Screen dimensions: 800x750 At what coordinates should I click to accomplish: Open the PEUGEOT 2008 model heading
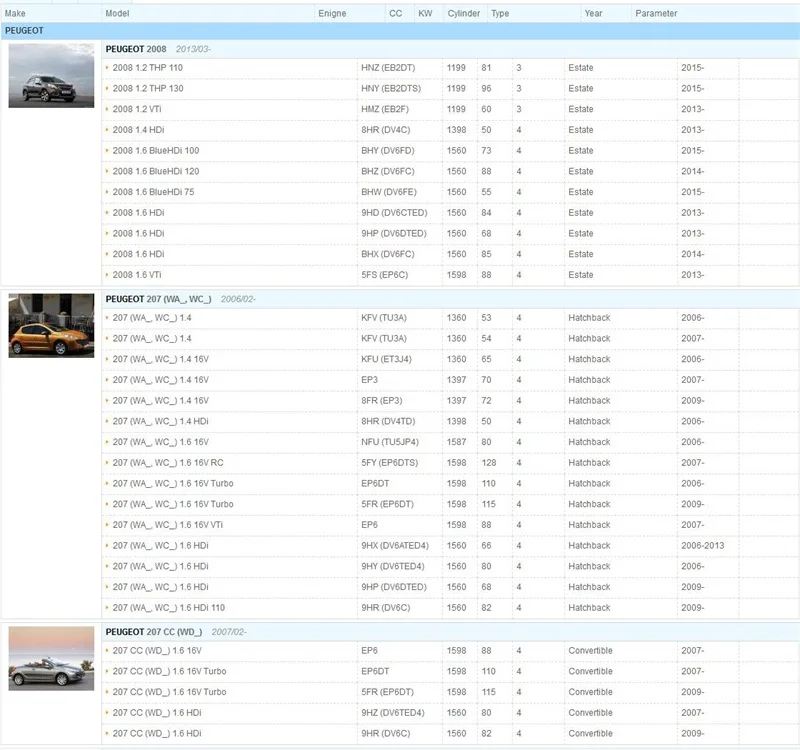[x=136, y=49]
